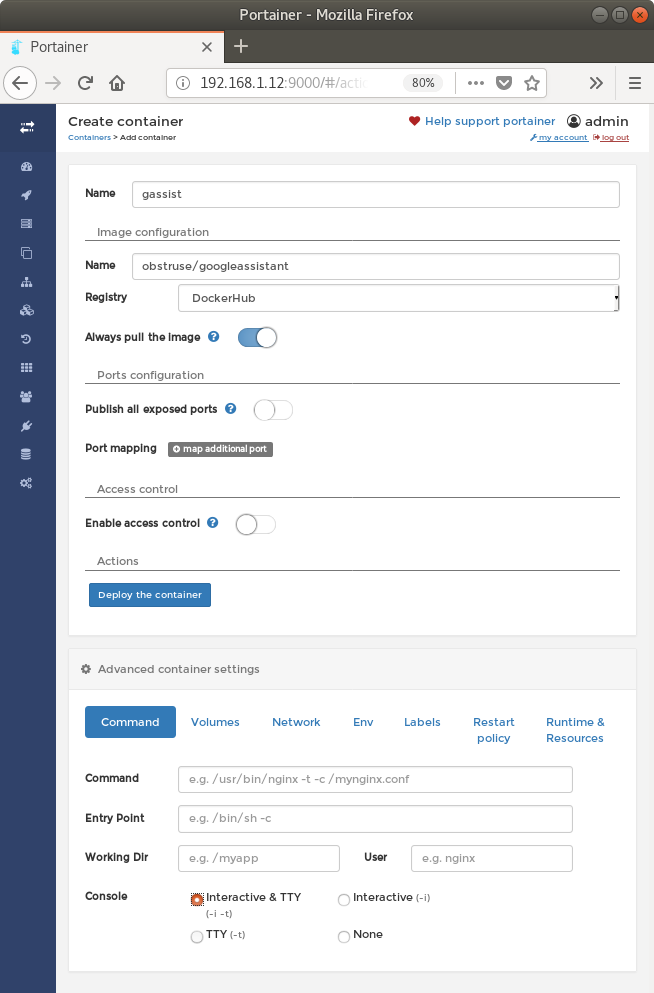Open the Registry DockerHub dropdown
This screenshot has height=993, width=654.
(399, 298)
